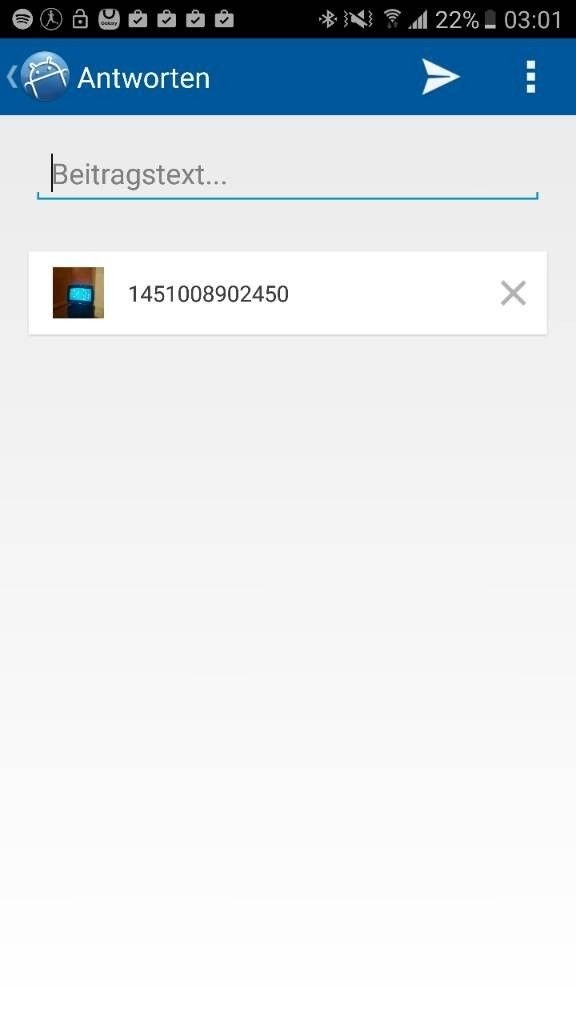Tap the Bluetooth status icon
This screenshot has height=1024, width=576.
[x=327, y=20]
